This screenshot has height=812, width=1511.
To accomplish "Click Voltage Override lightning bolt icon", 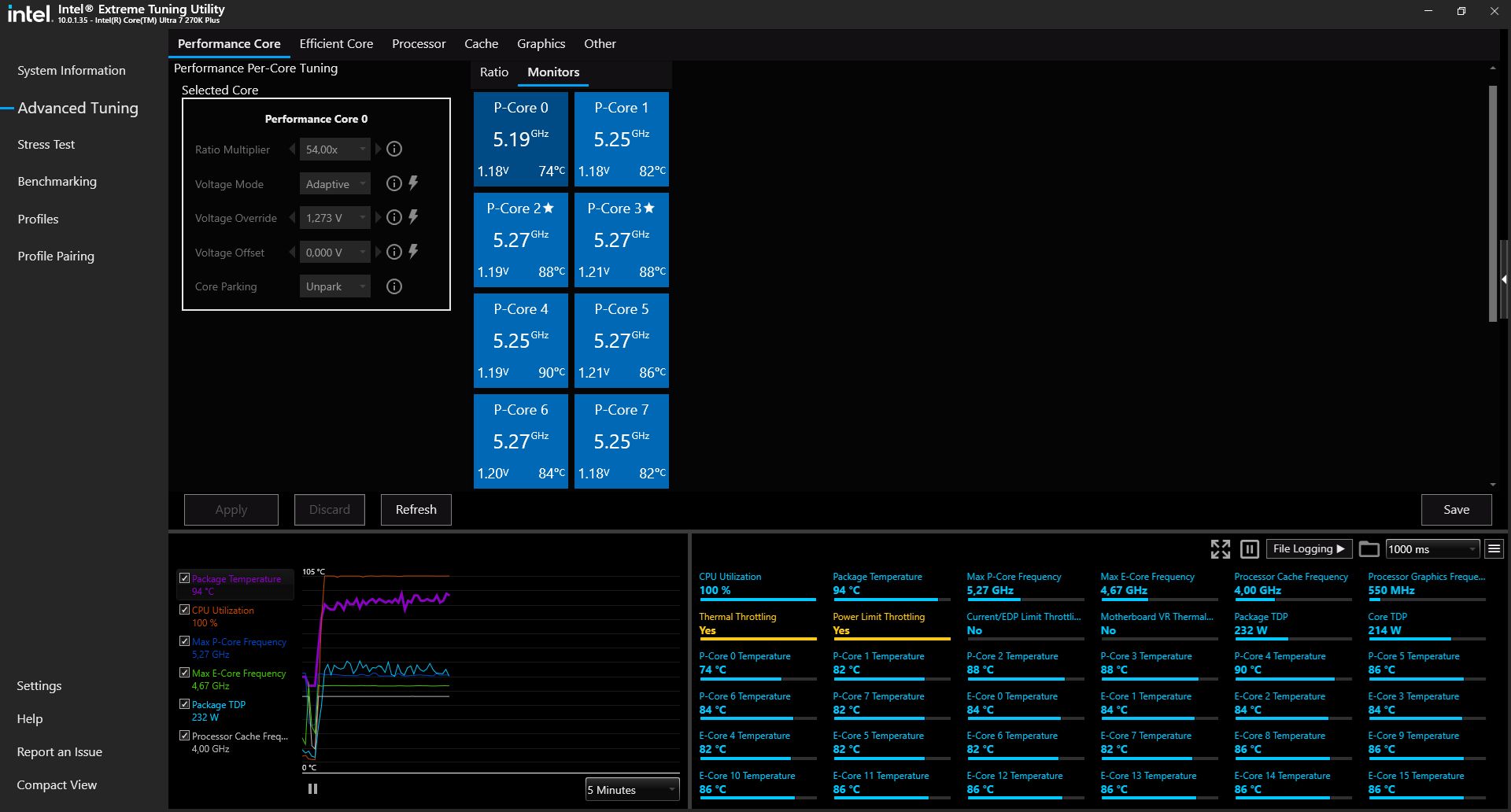I will point(413,216).
